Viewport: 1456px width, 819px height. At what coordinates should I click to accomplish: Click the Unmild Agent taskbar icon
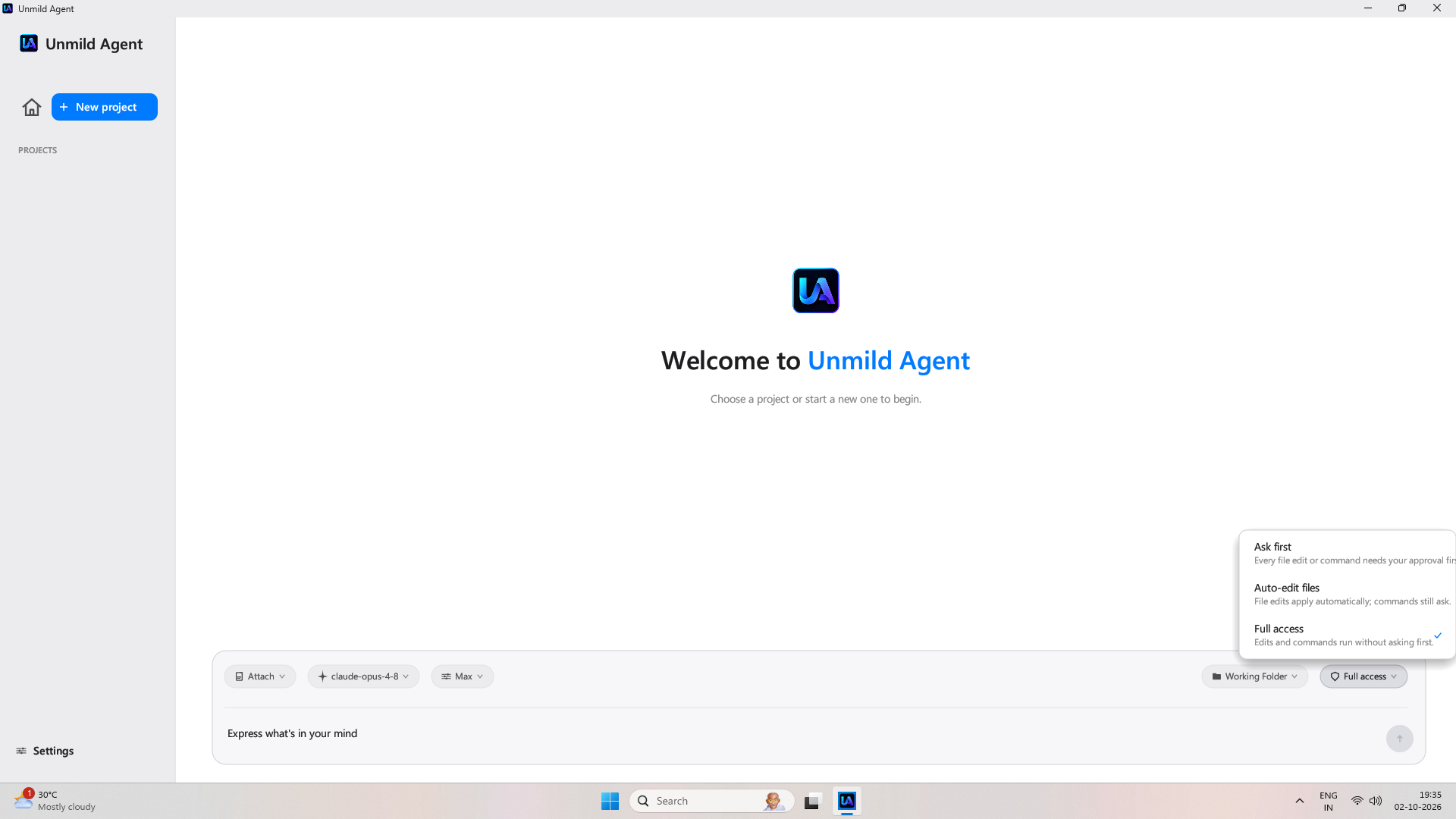point(847,801)
